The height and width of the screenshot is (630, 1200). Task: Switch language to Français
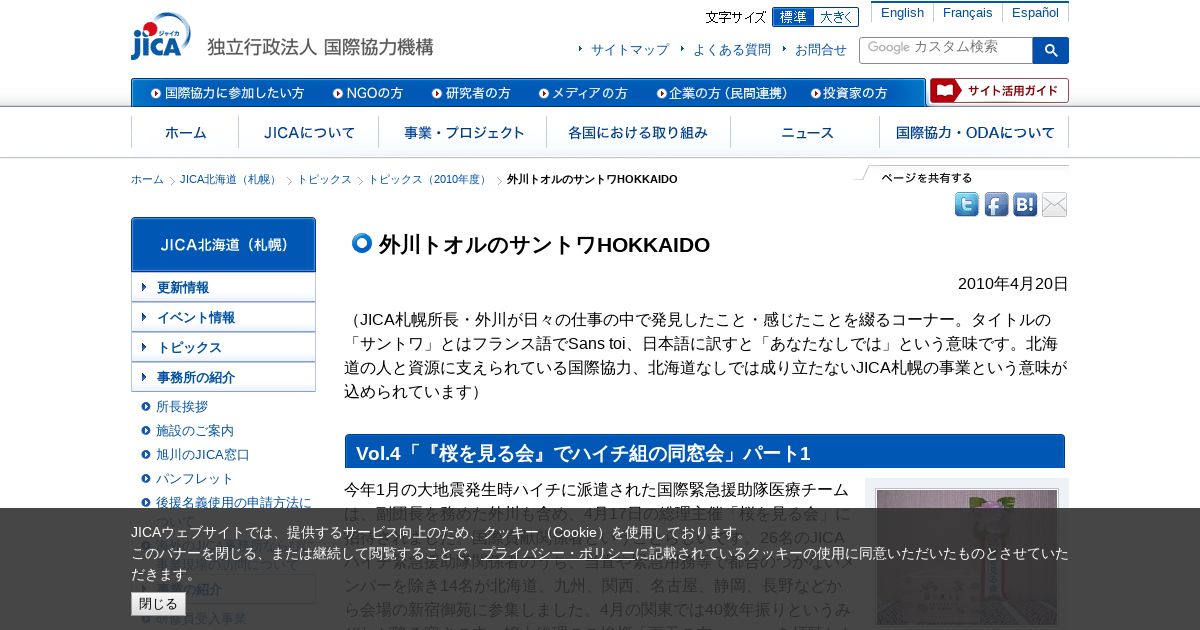point(967,13)
